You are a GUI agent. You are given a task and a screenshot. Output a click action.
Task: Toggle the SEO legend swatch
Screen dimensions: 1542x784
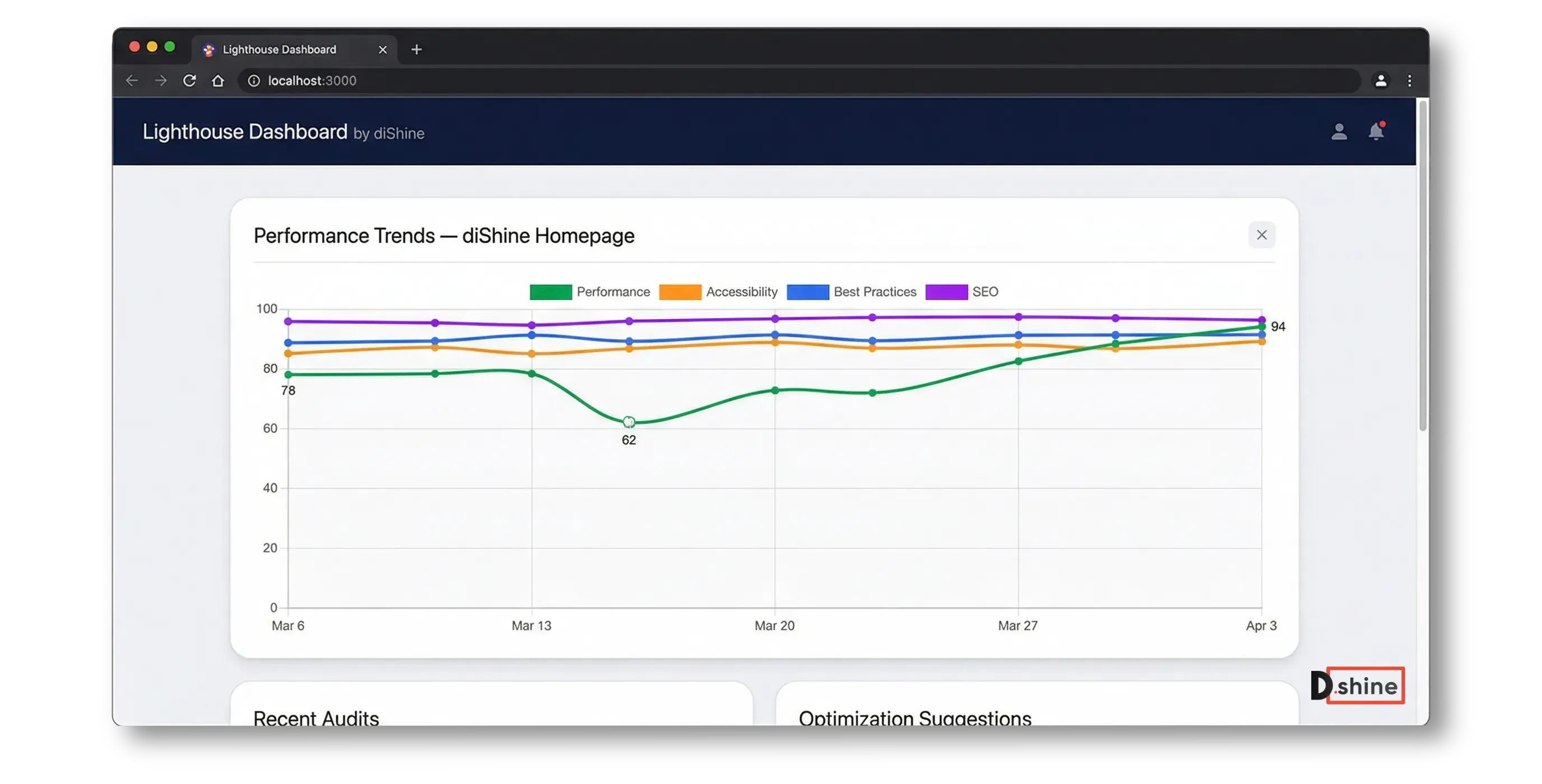click(x=946, y=292)
